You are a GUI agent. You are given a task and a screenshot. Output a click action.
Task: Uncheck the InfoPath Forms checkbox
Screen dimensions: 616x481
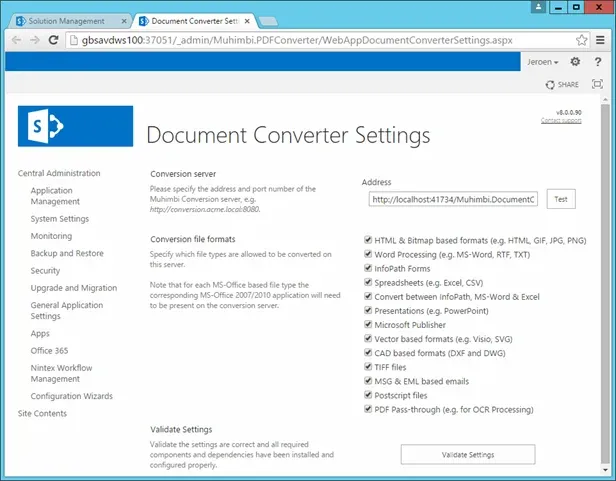pyautogui.click(x=368, y=268)
